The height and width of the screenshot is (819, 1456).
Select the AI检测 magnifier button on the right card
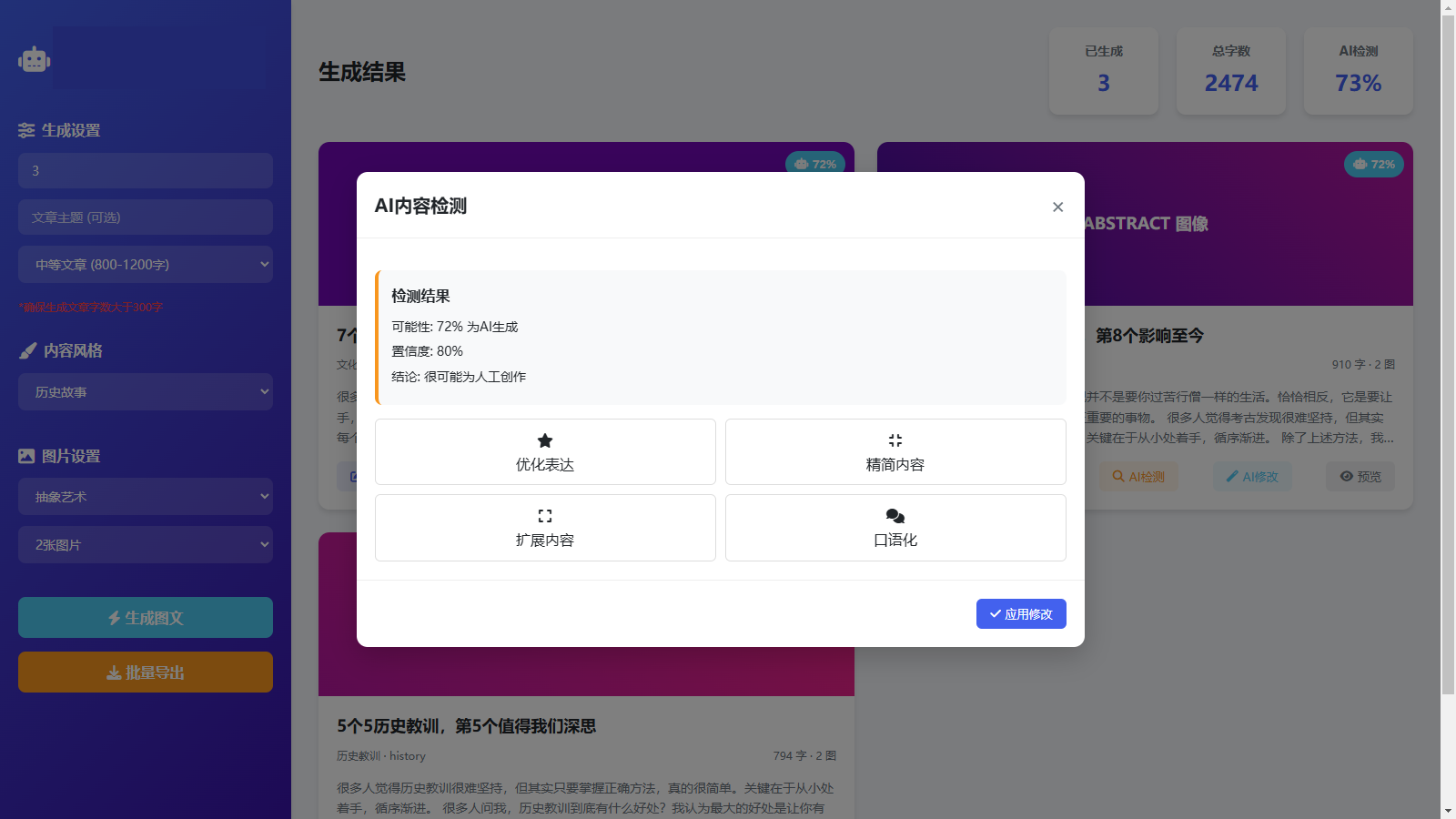tap(1137, 476)
